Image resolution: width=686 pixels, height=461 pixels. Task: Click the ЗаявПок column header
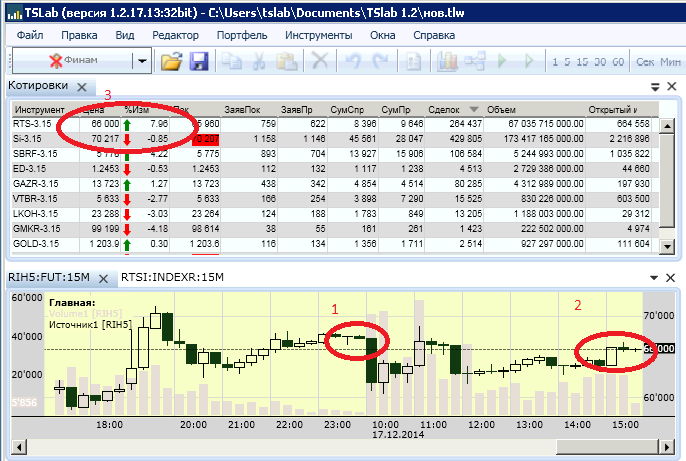(248, 110)
